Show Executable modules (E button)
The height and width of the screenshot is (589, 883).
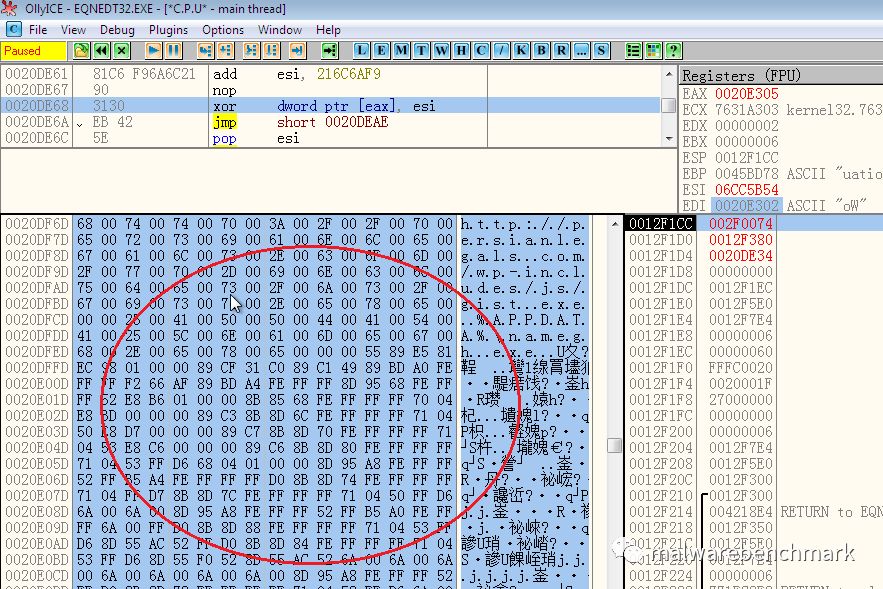(381, 50)
